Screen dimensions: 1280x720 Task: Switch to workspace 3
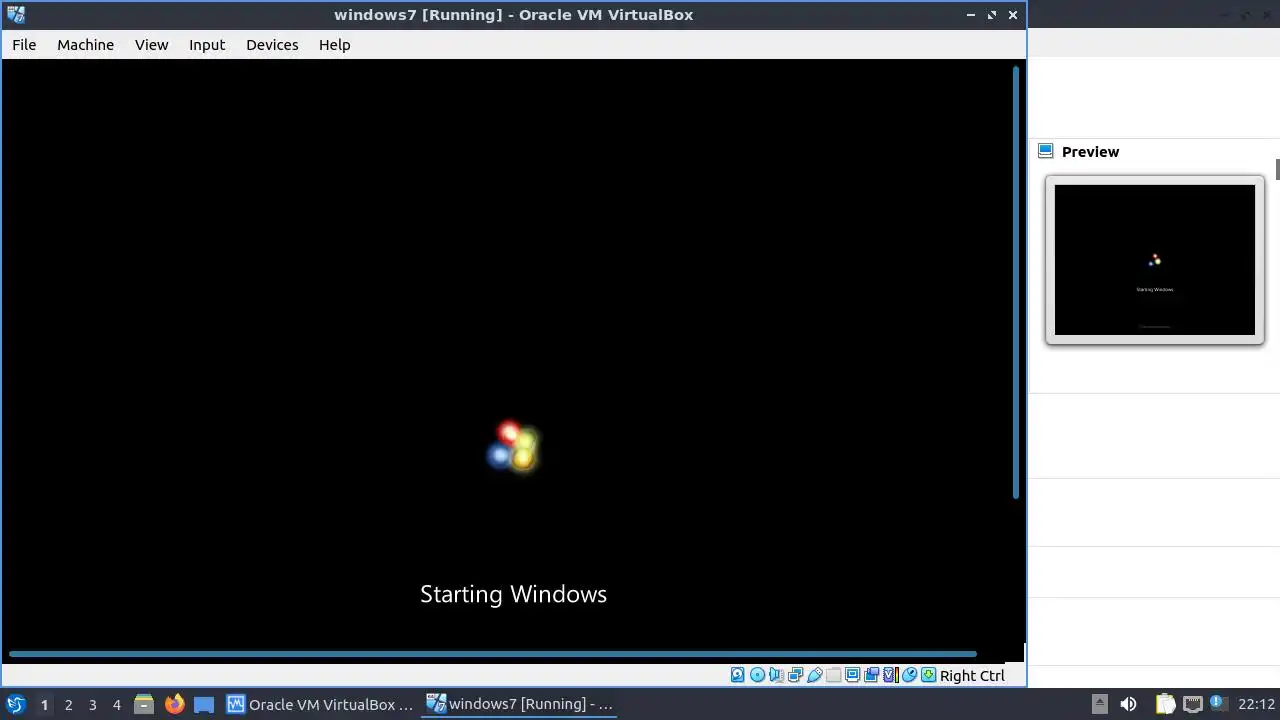pos(92,705)
